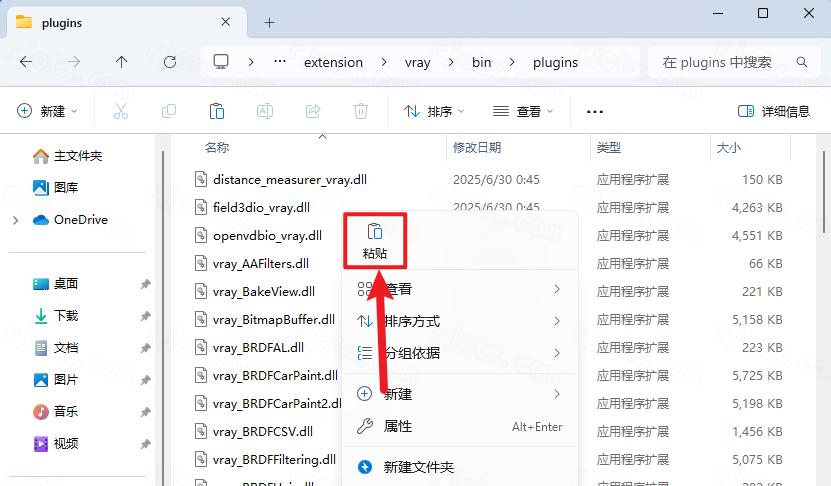
Task: Open a new tab with plus button
Action: (x=269, y=22)
